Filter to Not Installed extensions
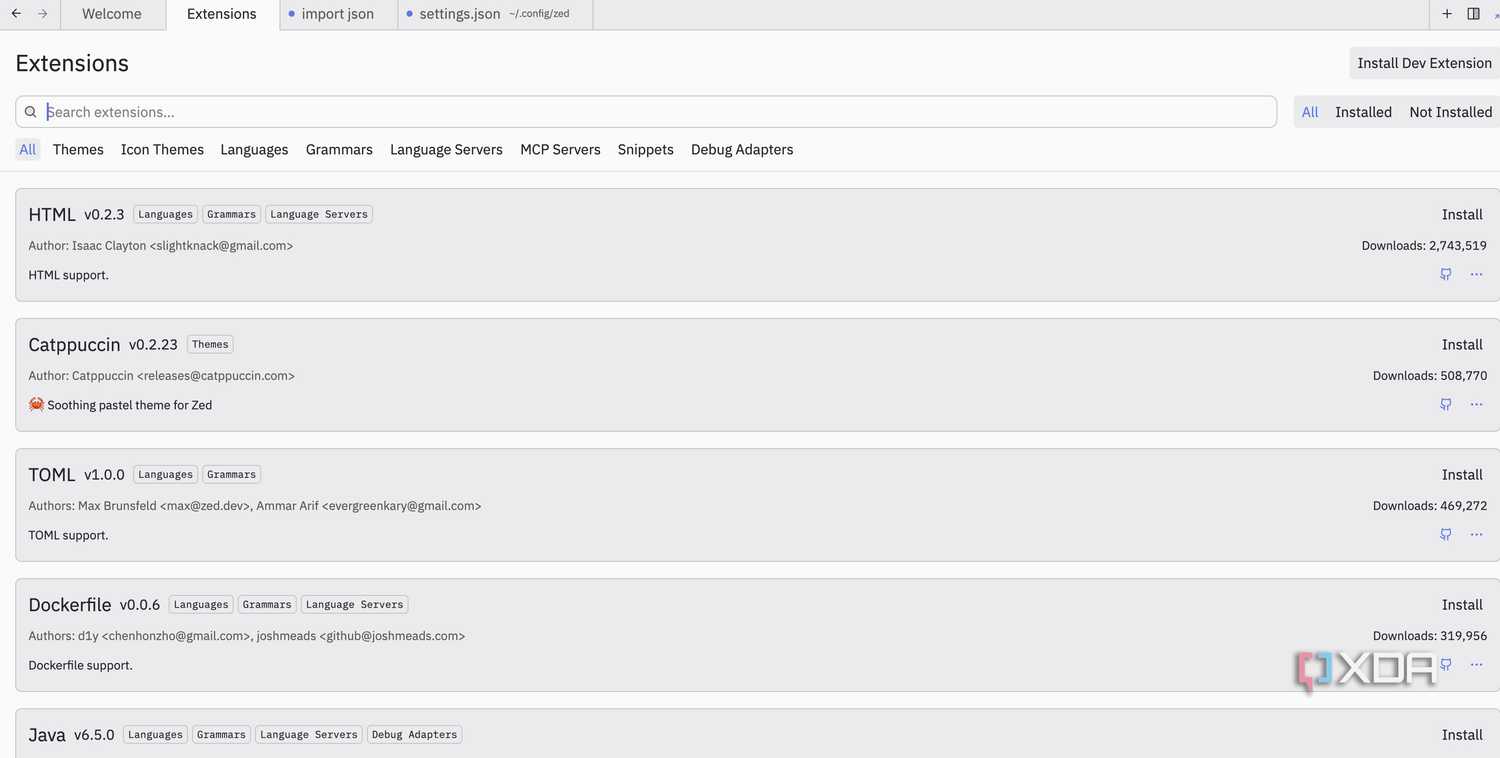The width and height of the screenshot is (1500, 758). pyautogui.click(x=1450, y=112)
